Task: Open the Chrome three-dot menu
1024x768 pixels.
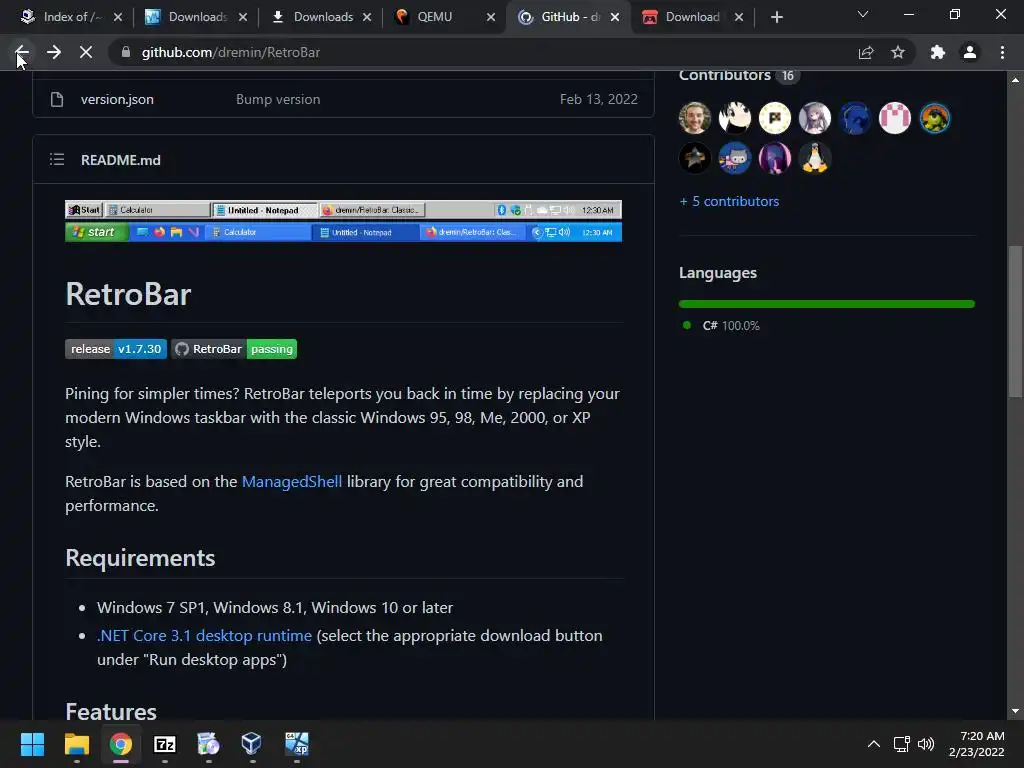Action: point(1002,52)
